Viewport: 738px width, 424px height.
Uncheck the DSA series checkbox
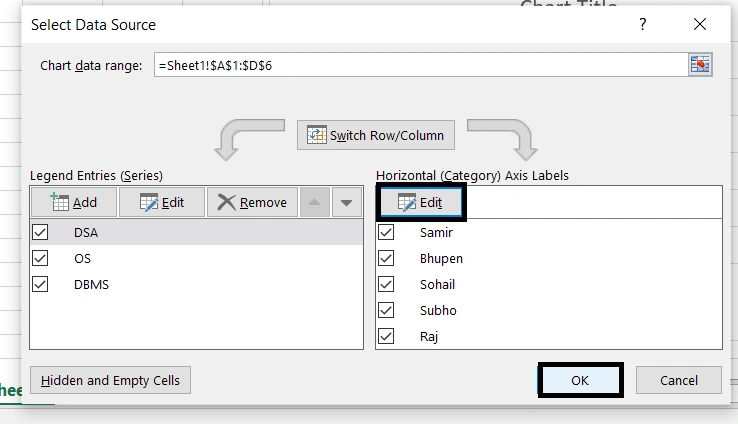40,232
